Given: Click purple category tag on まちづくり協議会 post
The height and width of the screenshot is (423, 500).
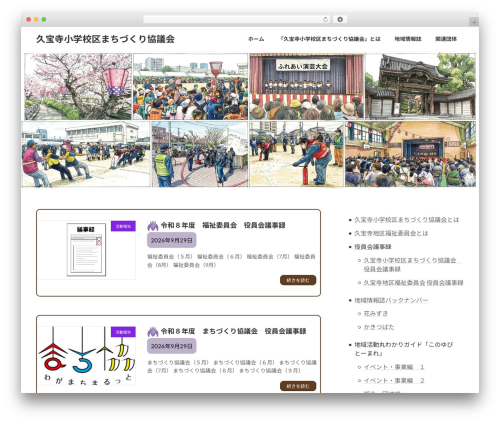Looking at the screenshot, I should point(123,332).
